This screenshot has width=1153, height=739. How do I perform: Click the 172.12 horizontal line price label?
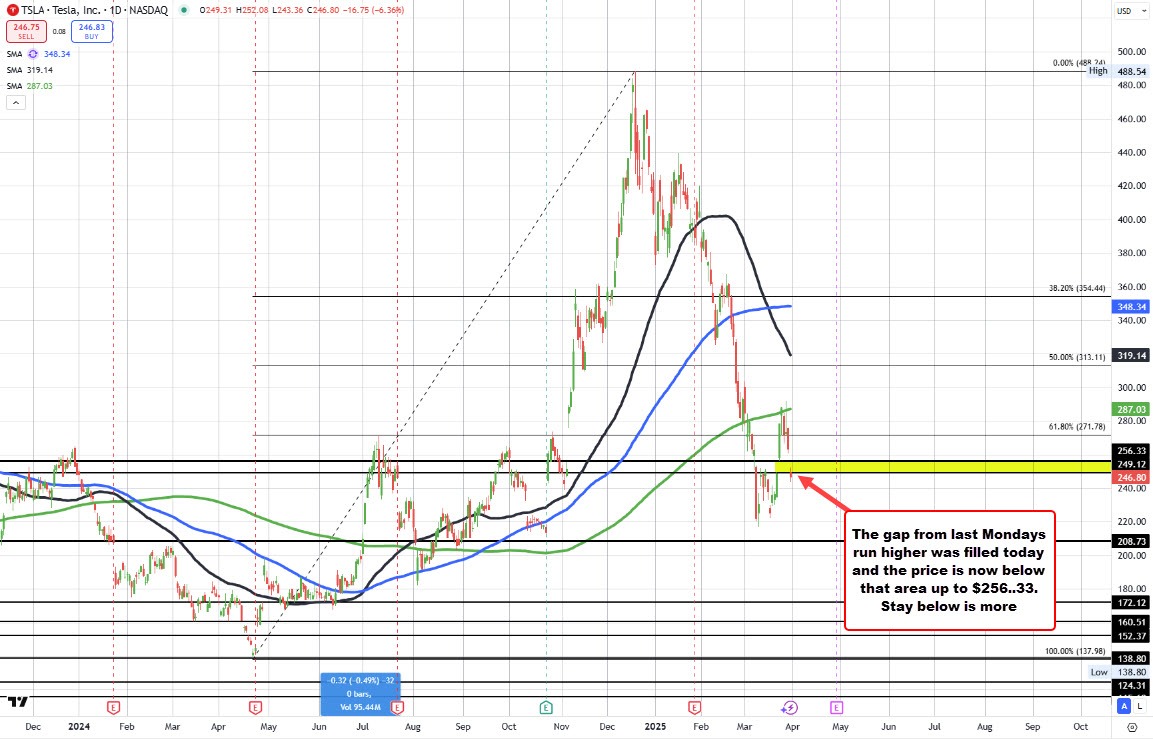[x=1130, y=603]
